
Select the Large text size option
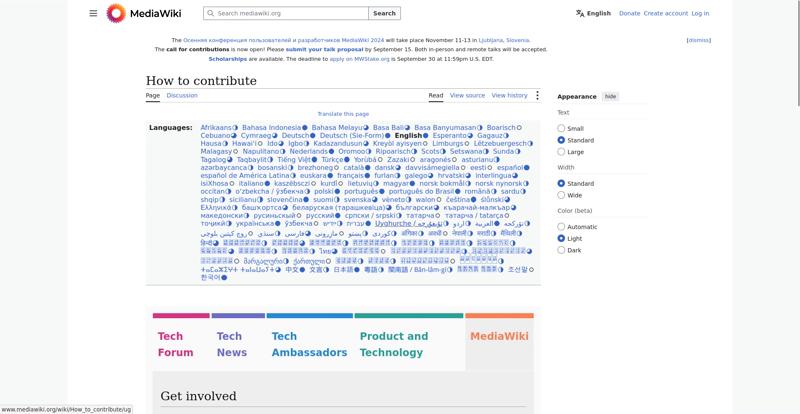[x=561, y=152]
